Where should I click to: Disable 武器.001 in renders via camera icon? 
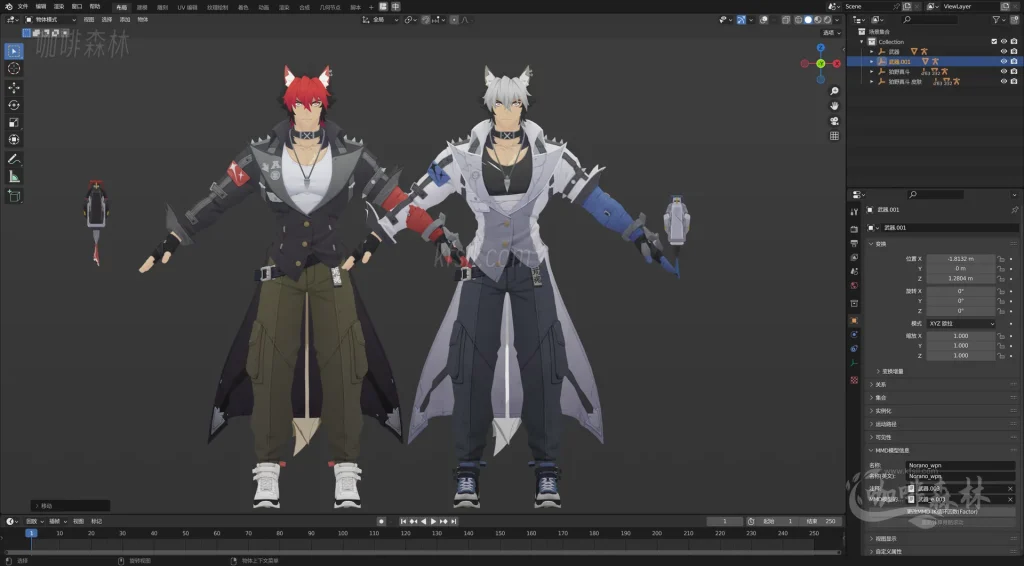pyautogui.click(x=1014, y=61)
